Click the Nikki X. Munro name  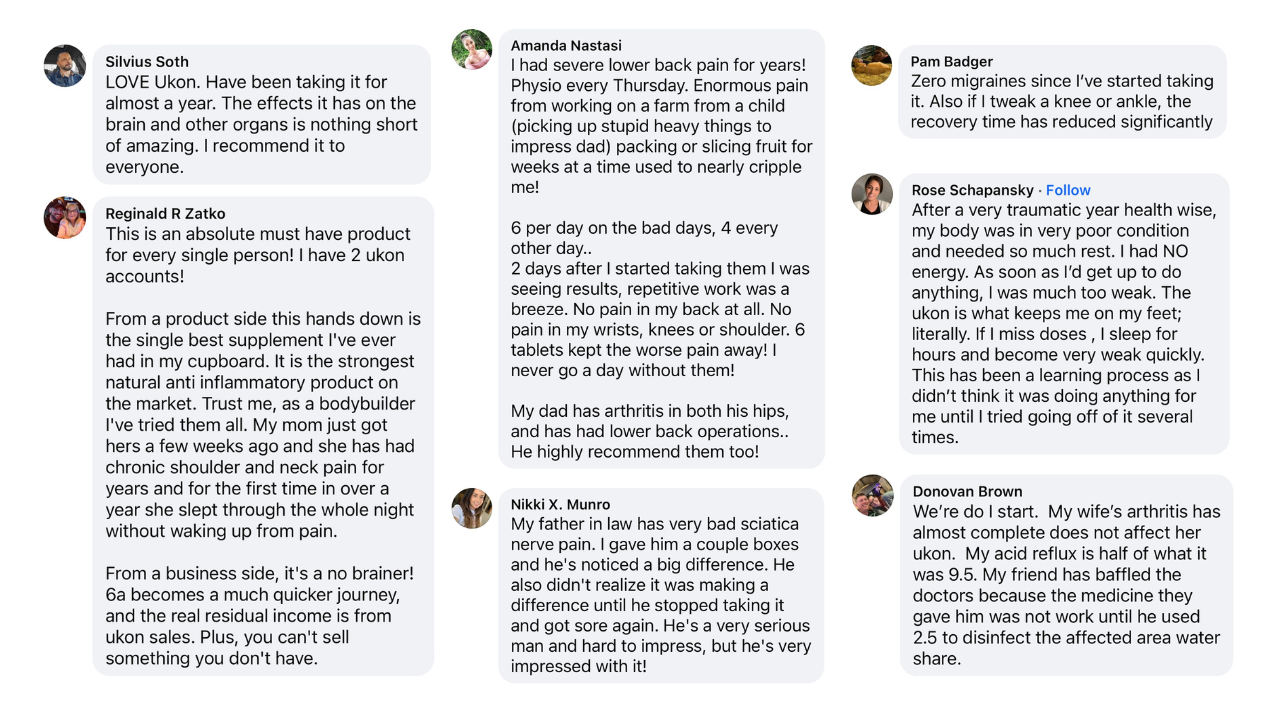tap(560, 505)
